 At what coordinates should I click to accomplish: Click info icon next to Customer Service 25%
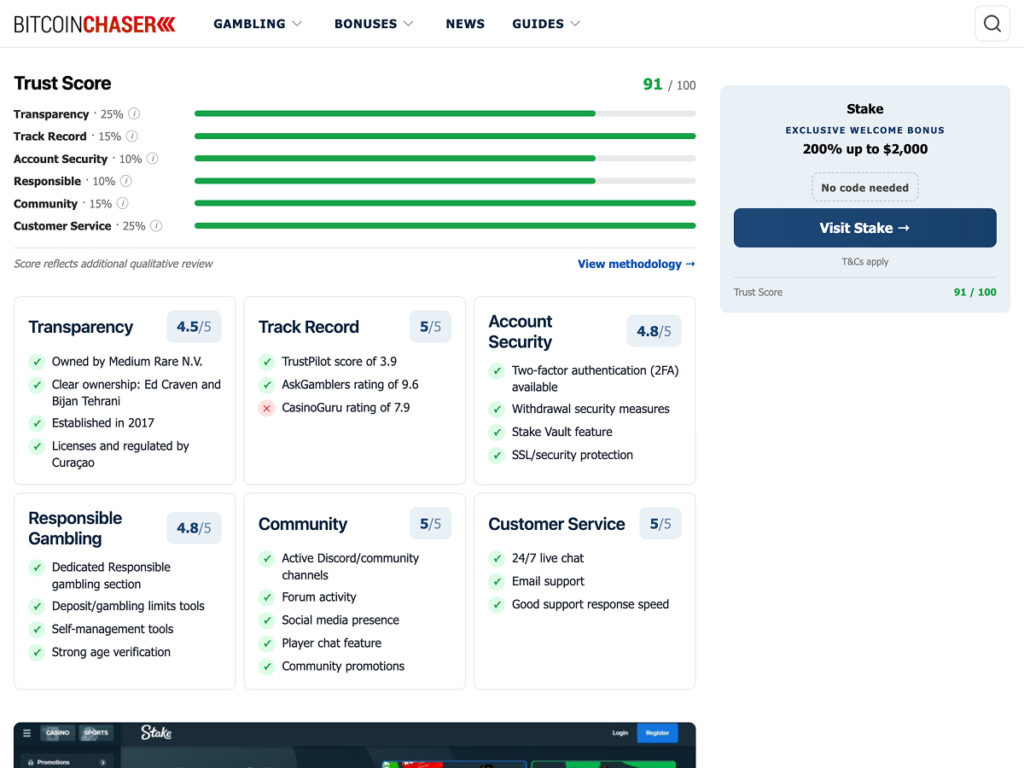tap(156, 226)
